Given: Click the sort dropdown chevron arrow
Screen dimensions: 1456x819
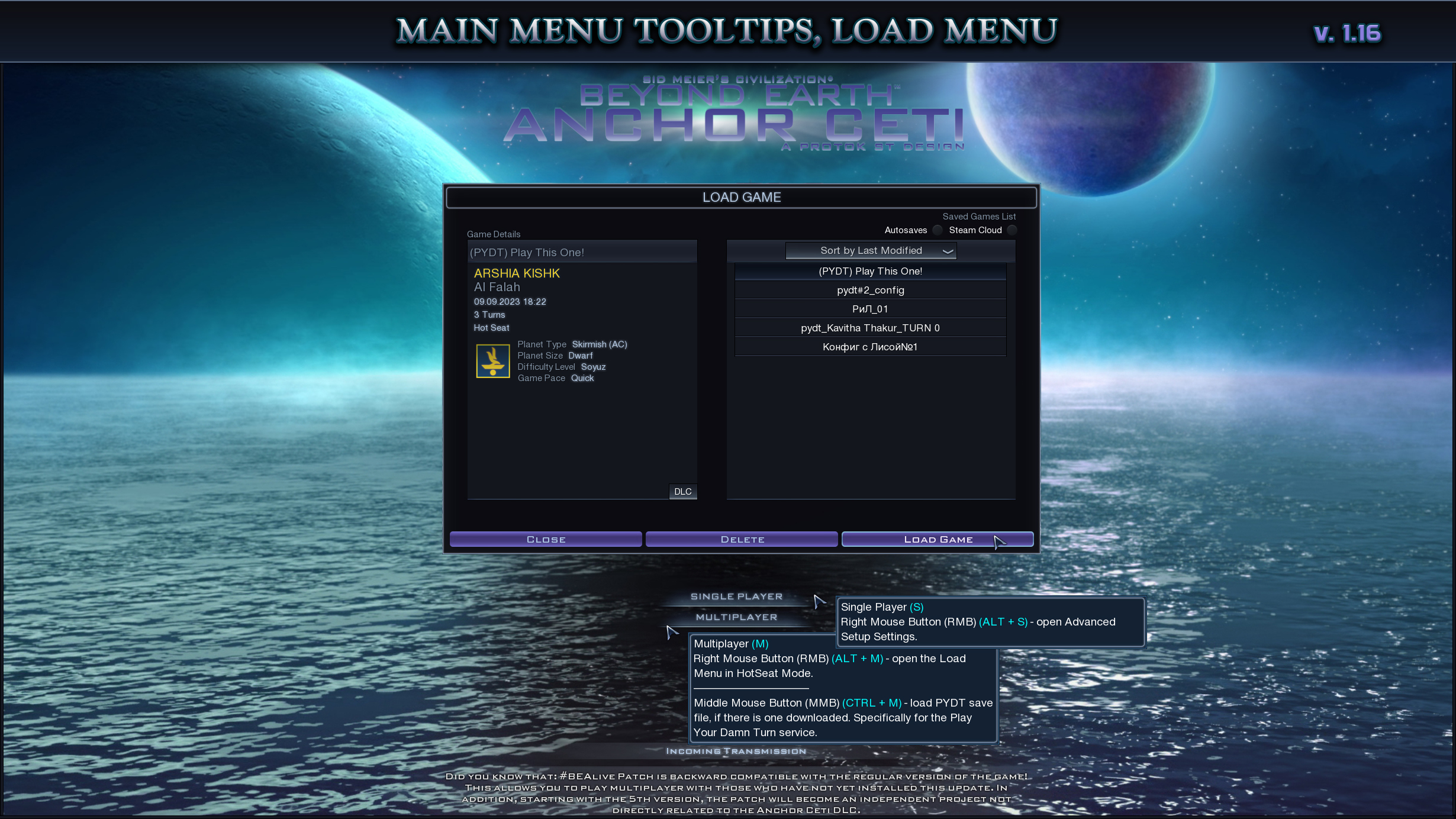Looking at the screenshot, I should tap(948, 251).
